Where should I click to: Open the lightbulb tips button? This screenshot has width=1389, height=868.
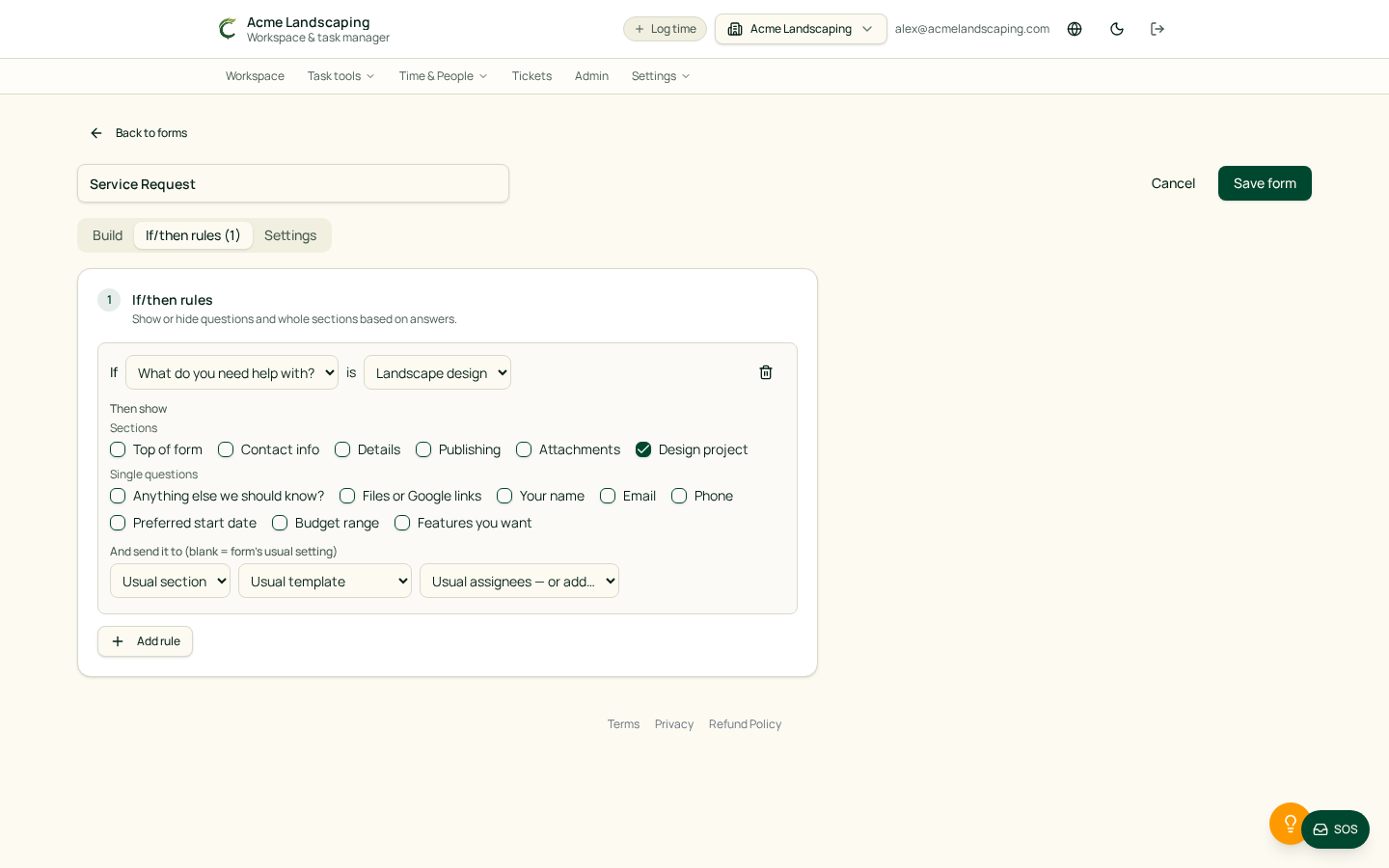[x=1290, y=824]
